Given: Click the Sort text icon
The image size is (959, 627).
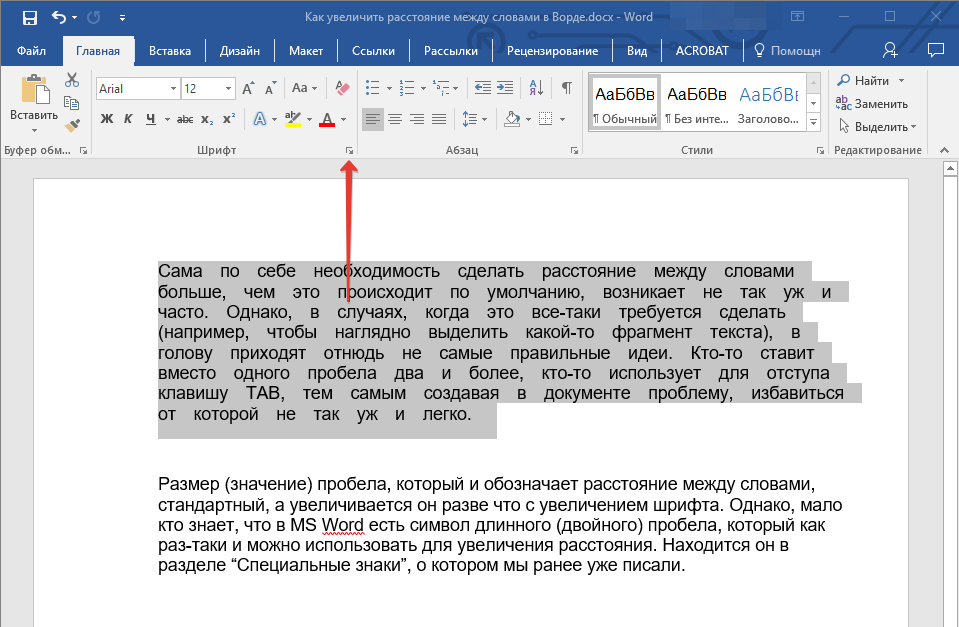Looking at the screenshot, I should coord(535,88).
